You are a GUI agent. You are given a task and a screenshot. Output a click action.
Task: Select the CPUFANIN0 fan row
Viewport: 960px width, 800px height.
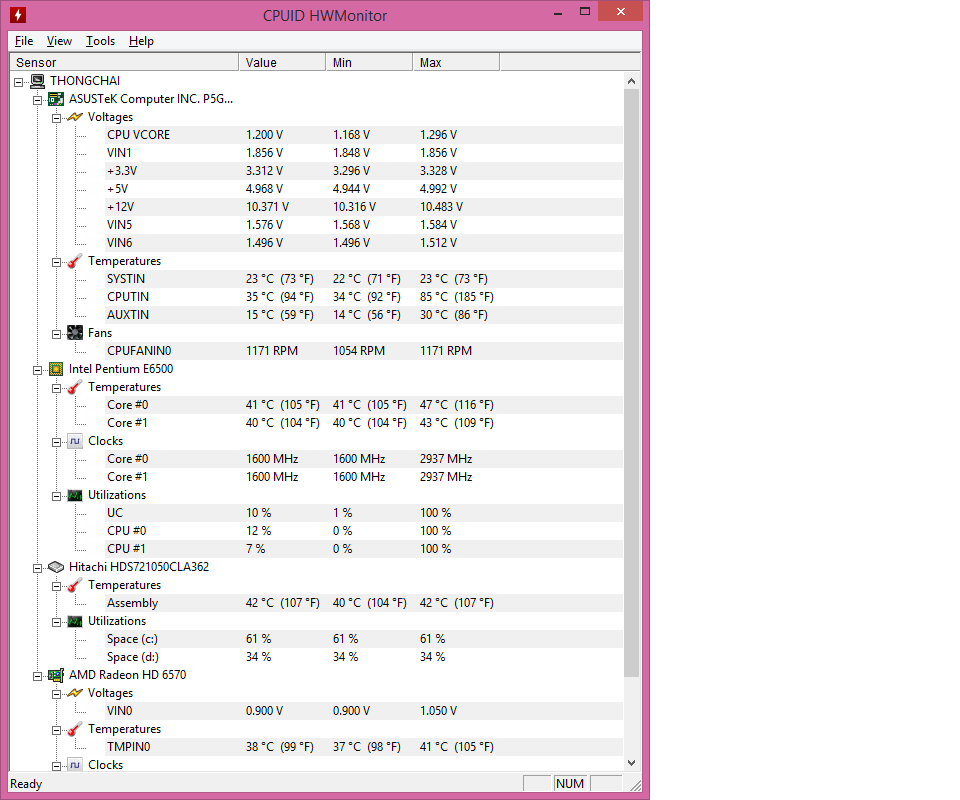pyautogui.click(x=364, y=351)
